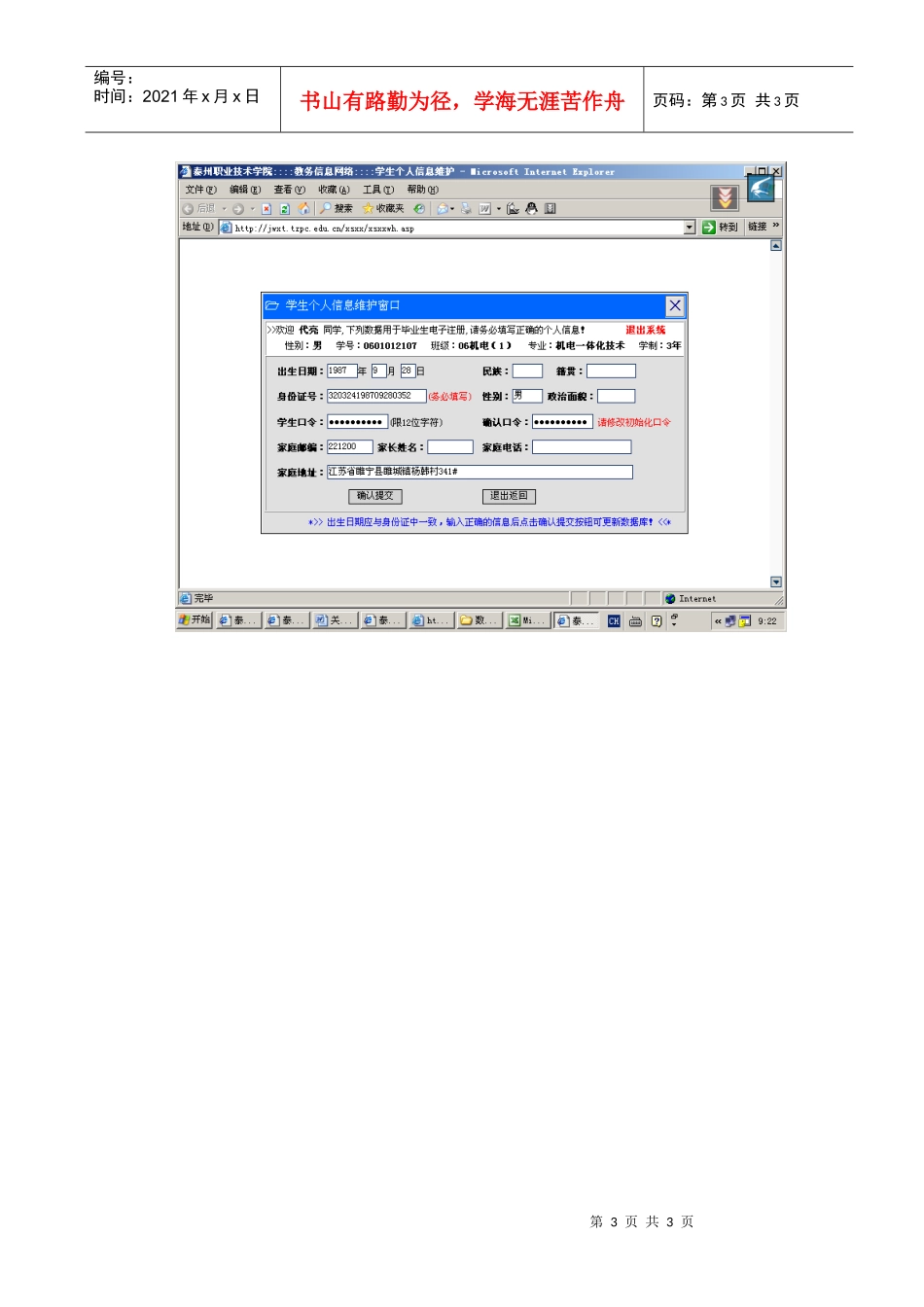
Task: Click the Mail envelope icon
Action: point(443,208)
